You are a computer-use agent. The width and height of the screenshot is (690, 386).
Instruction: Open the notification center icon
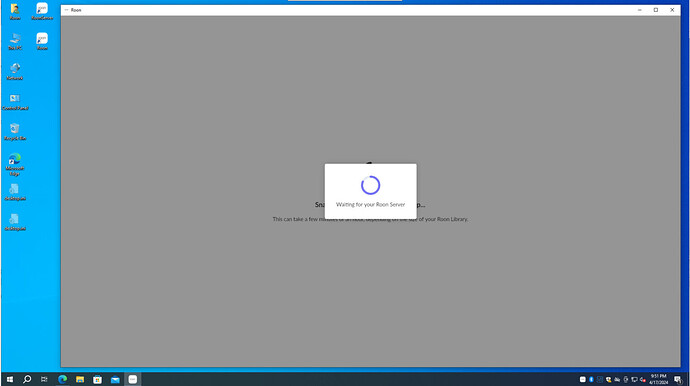point(678,379)
